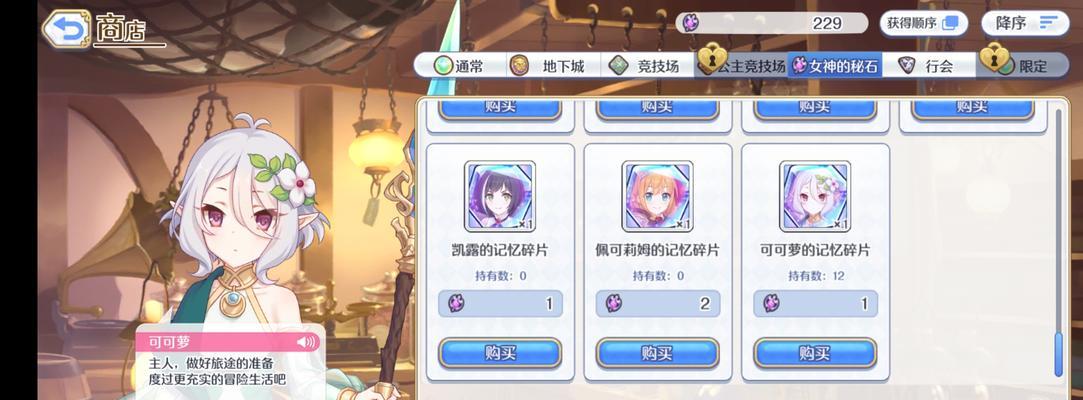This screenshot has height=400, width=1083.
Task: Click the padlock icon on 限定 tab
Action: coord(993,58)
